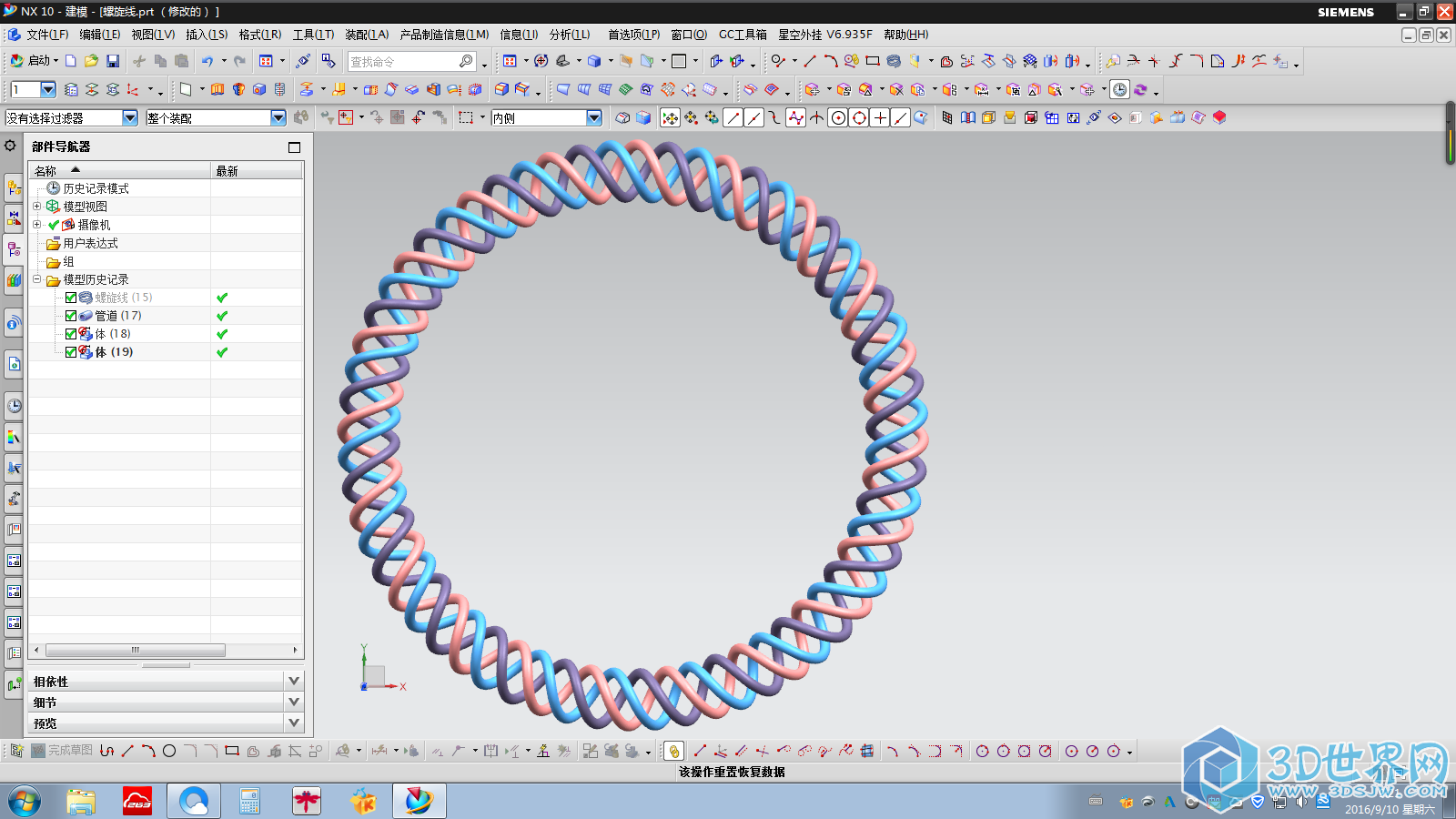
Task: Collapse the 模型历史记录 tree node
Action: [x=37, y=279]
